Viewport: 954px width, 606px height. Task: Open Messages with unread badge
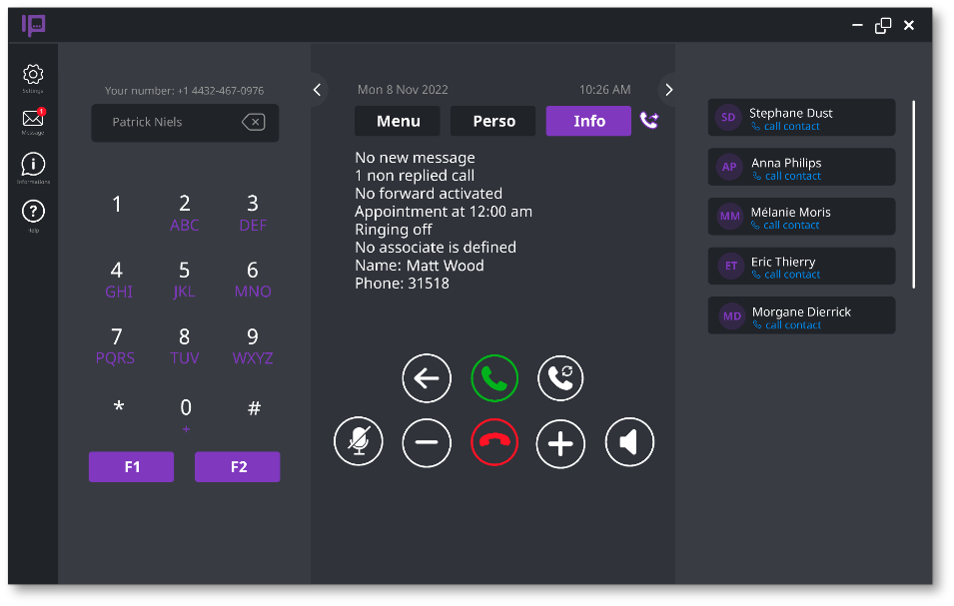33,120
